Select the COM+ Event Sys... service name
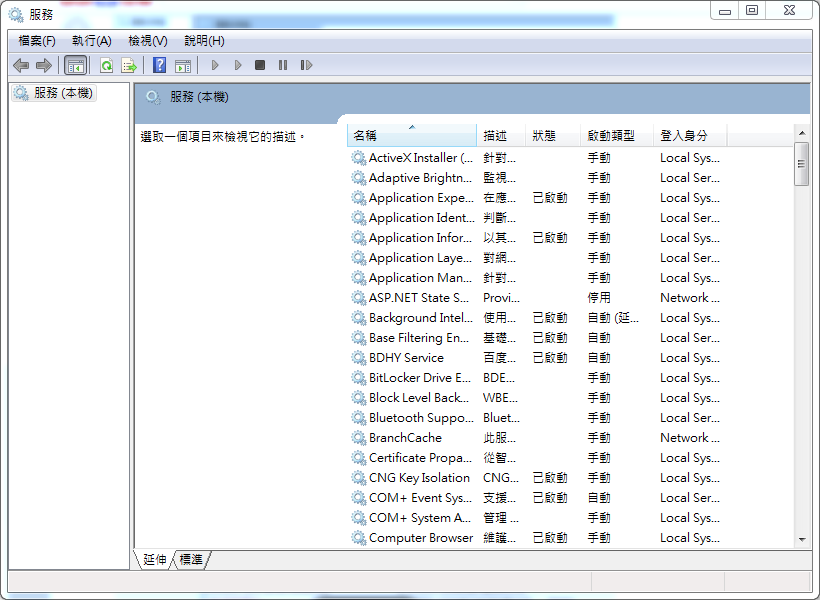The width and height of the screenshot is (820, 600). click(420, 498)
